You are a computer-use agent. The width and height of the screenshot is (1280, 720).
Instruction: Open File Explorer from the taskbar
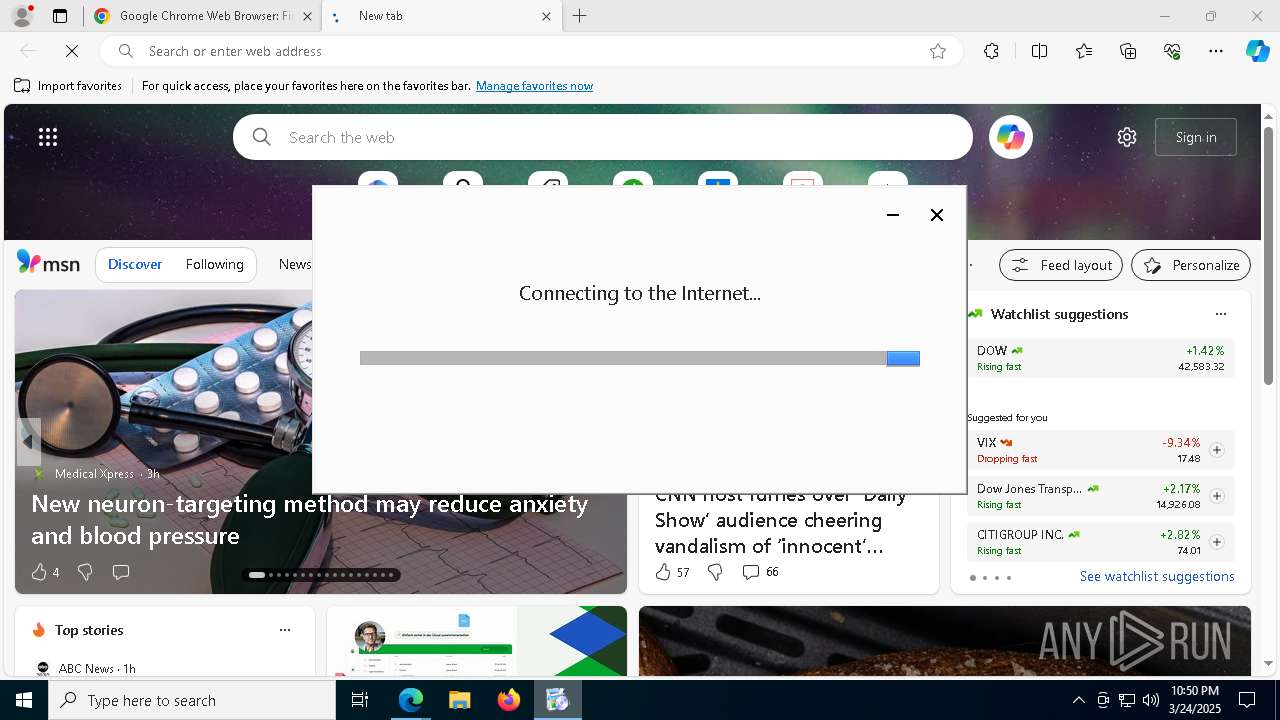pos(459,700)
